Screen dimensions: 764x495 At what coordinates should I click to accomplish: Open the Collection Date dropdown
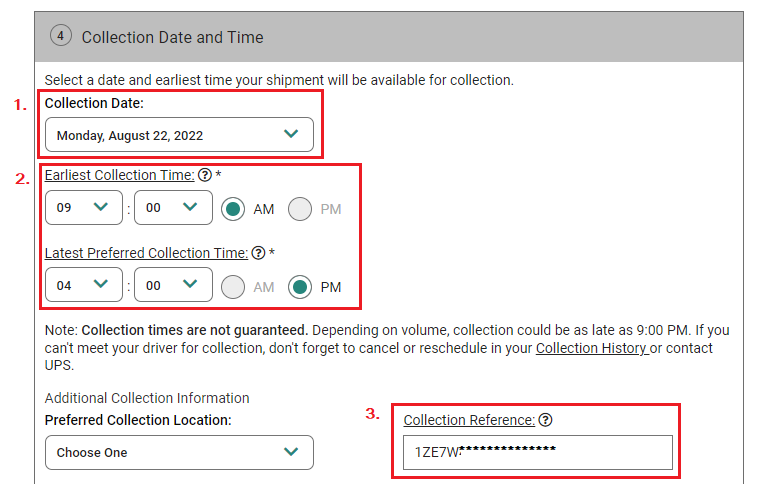[179, 135]
